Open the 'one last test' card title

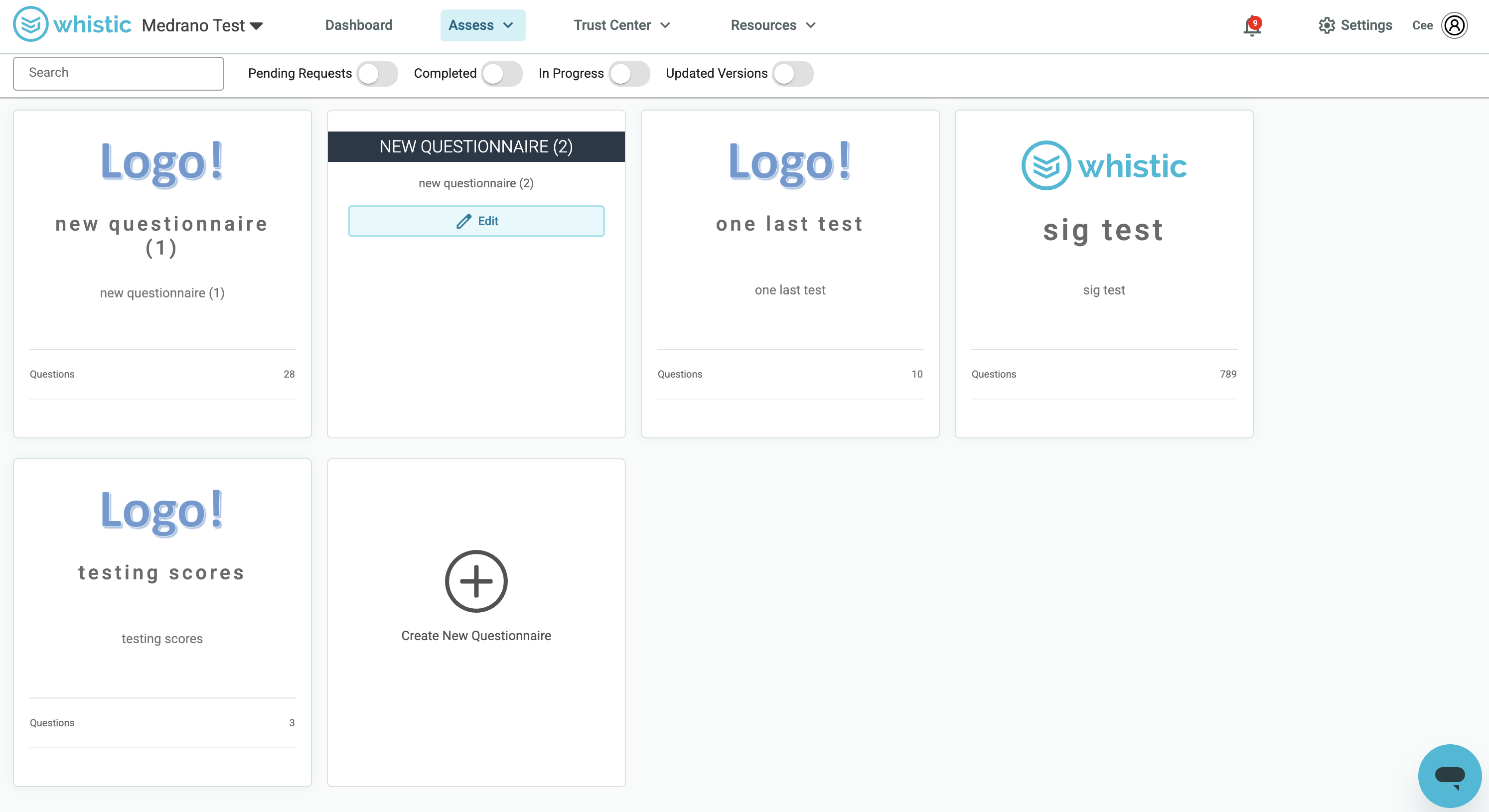tap(789, 224)
